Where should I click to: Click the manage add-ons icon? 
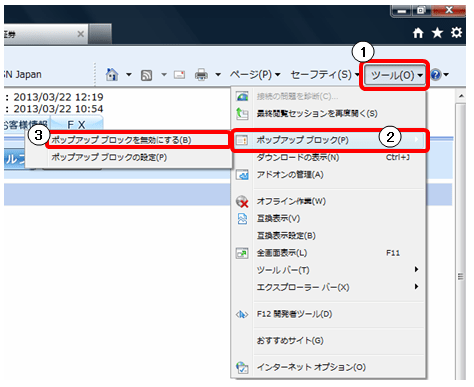tap(242, 175)
